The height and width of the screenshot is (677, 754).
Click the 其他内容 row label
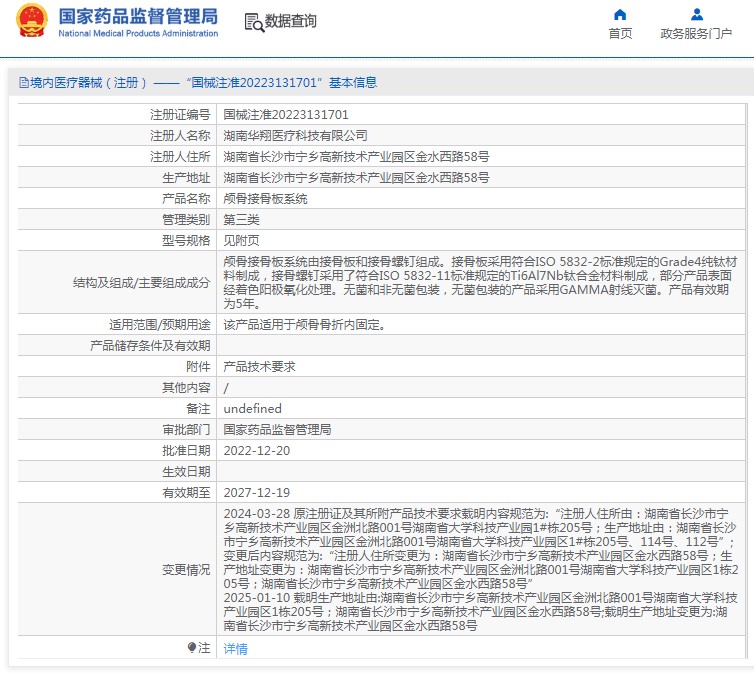pyautogui.click(x=186, y=388)
